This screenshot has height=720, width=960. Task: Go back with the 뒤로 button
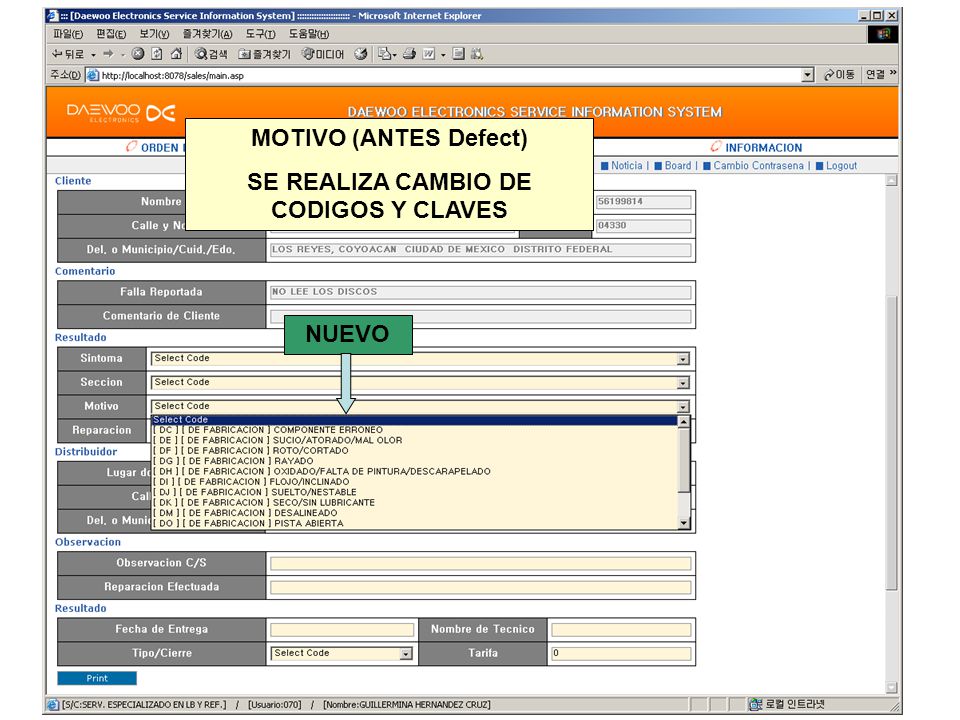(68, 54)
